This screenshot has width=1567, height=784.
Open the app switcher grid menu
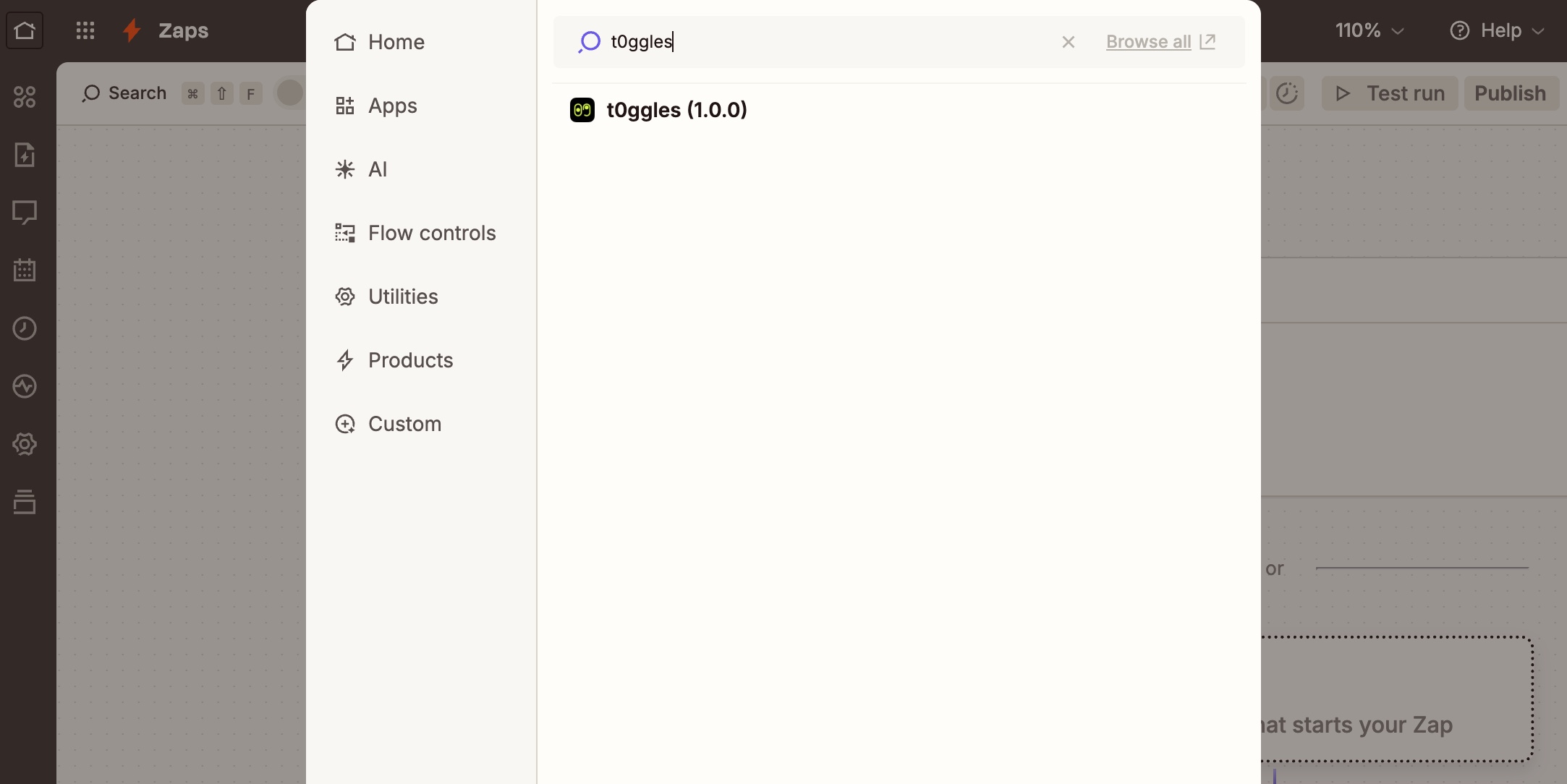pyautogui.click(x=85, y=30)
